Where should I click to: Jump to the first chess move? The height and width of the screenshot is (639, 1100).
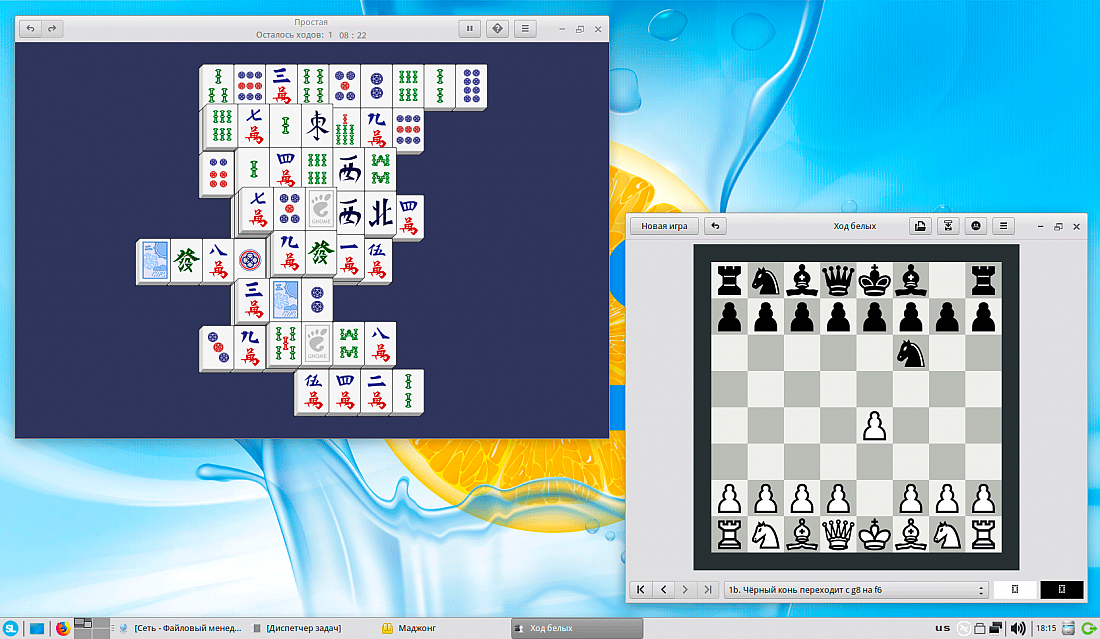640,590
